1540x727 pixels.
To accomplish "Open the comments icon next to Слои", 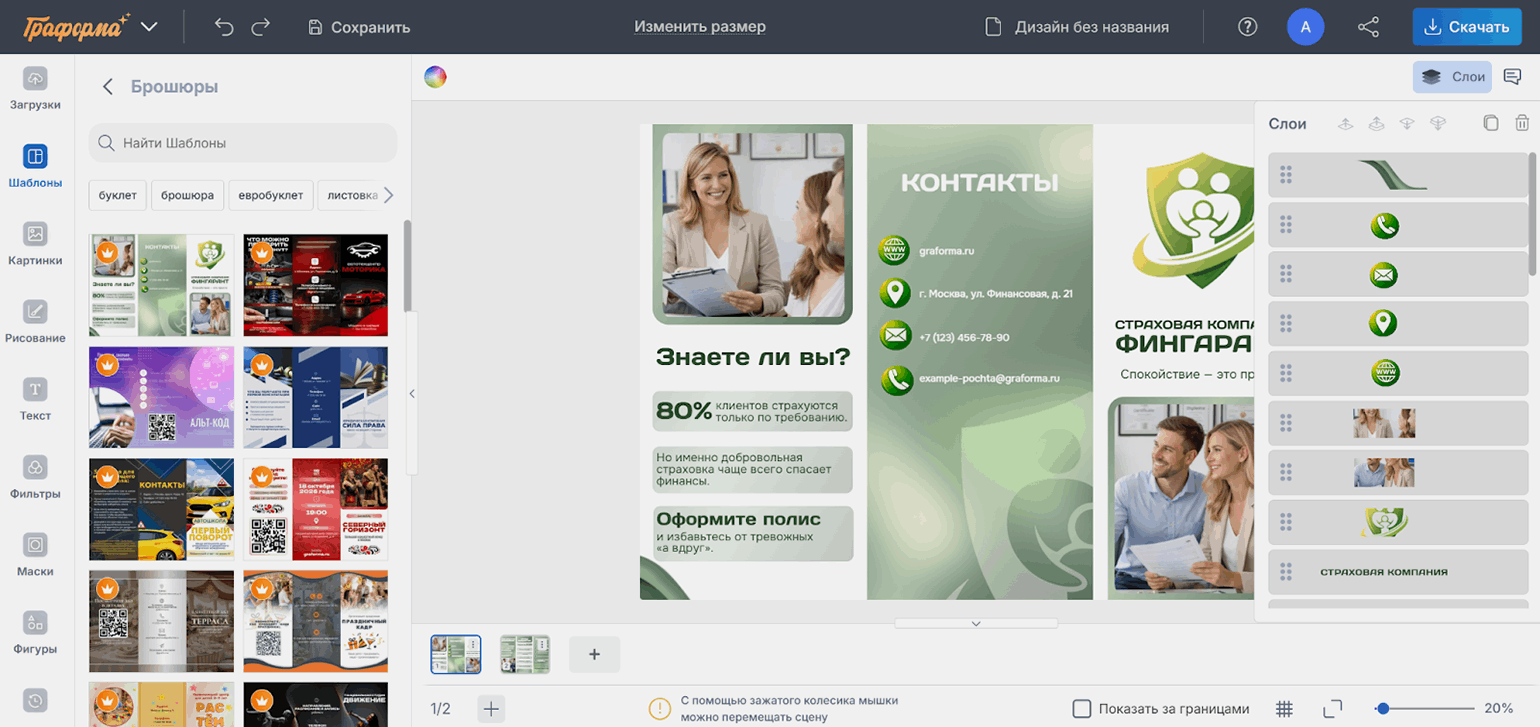I will click(x=1512, y=77).
